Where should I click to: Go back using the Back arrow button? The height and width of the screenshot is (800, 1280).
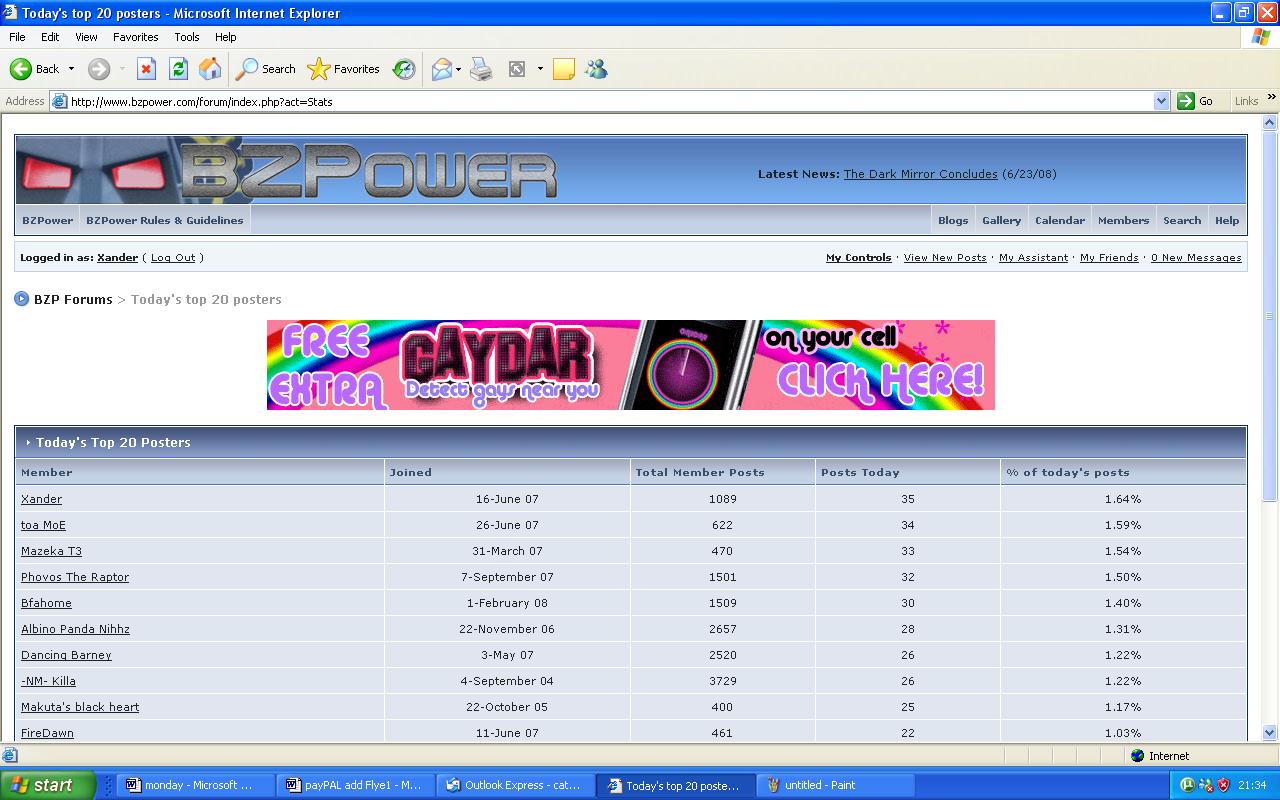[x=34, y=69]
